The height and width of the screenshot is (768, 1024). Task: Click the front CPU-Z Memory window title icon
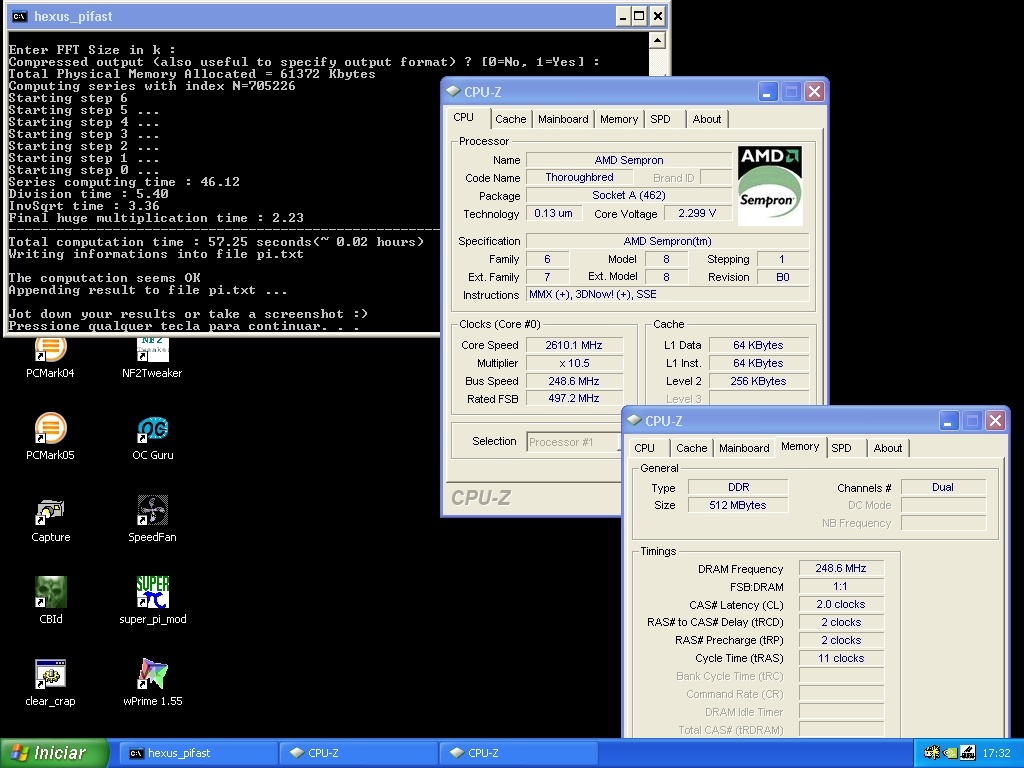[x=633, y=421]
